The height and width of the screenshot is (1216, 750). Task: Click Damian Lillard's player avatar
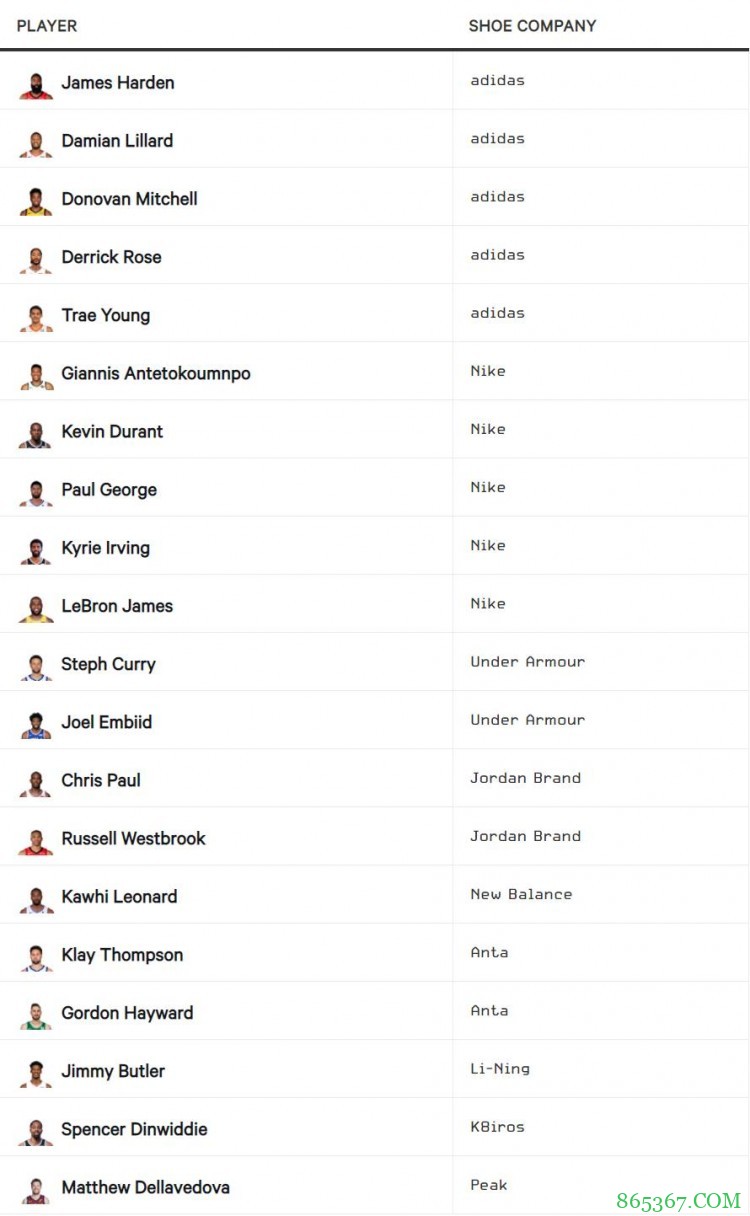point(36,142)
